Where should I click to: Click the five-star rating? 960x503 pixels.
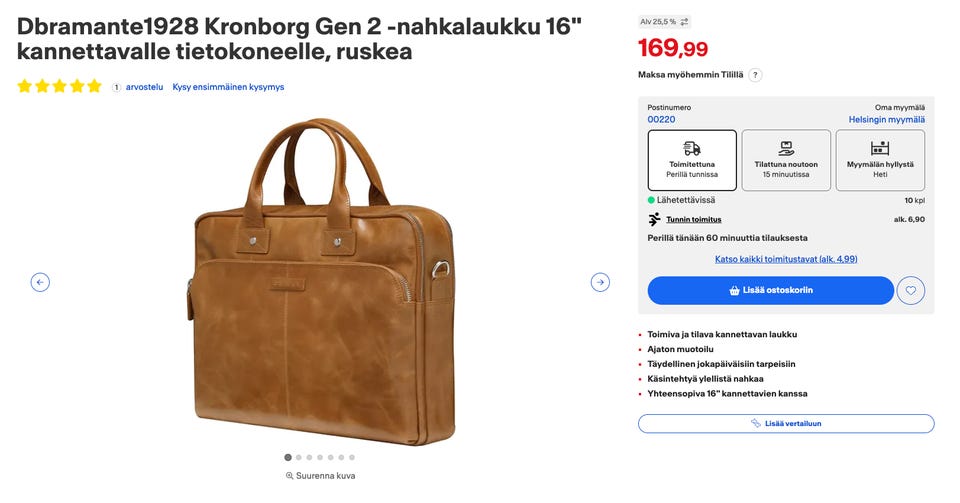(x=60, y=87)
